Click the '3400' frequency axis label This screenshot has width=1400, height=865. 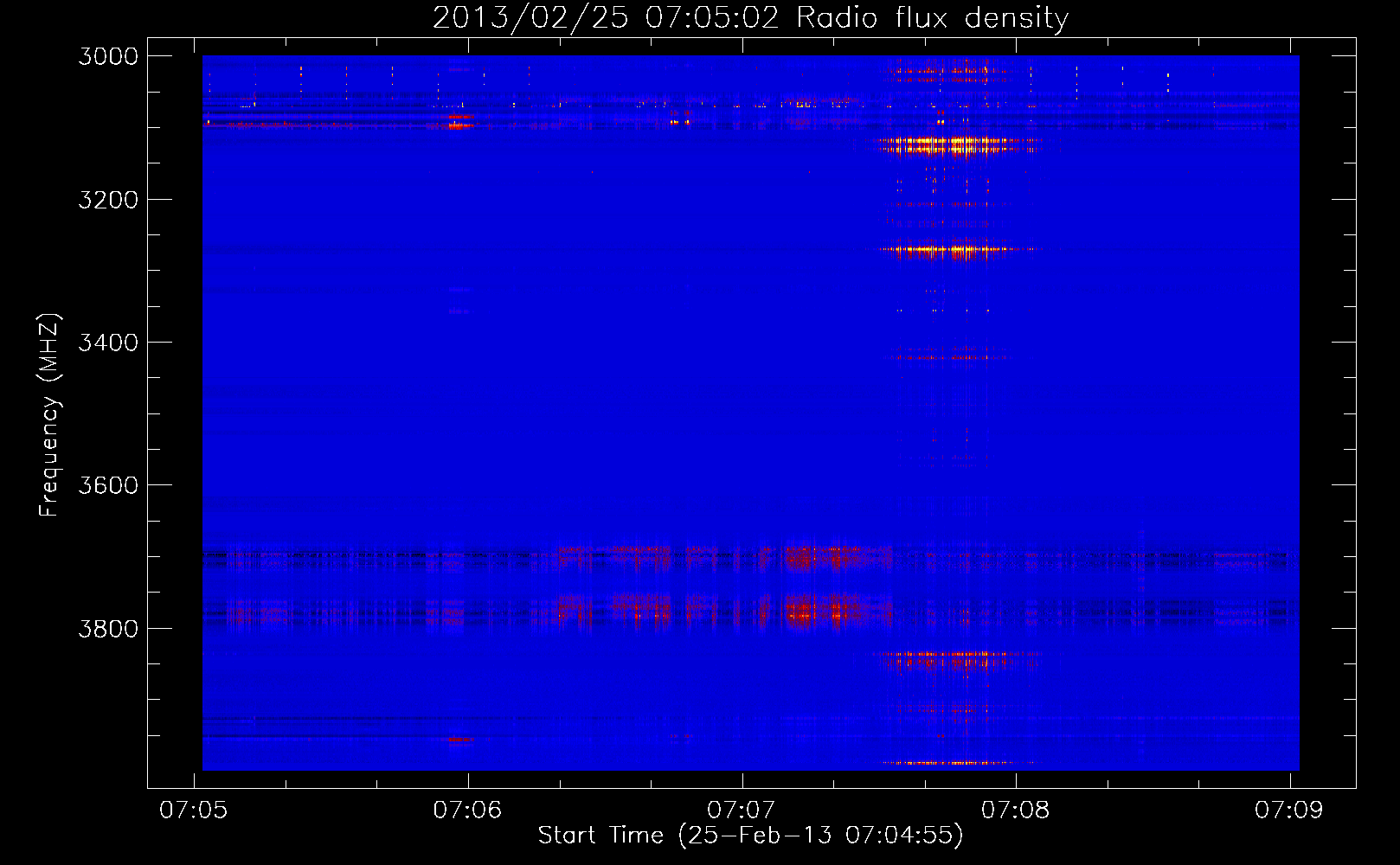(108, 343)
